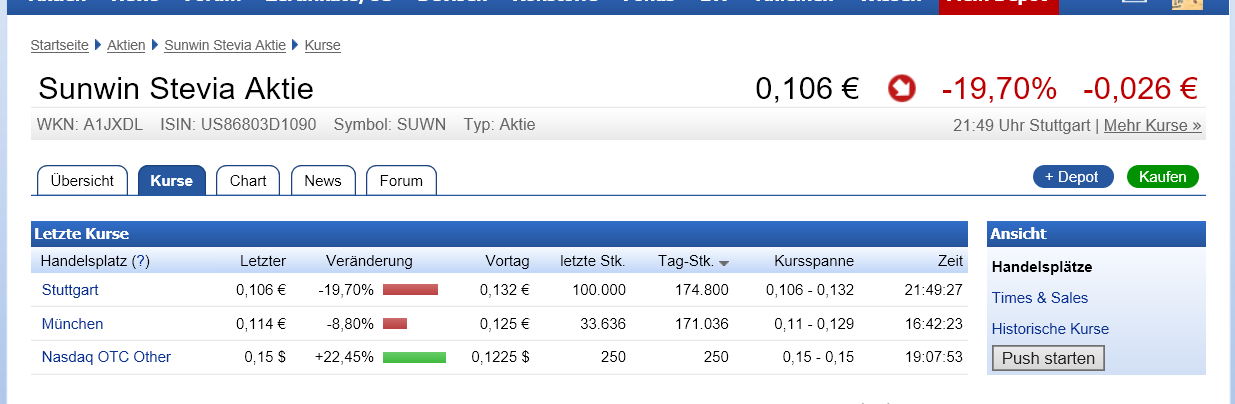Go to the Forum tab
This screenshot has height=404, width=1235.
[401, 181]
